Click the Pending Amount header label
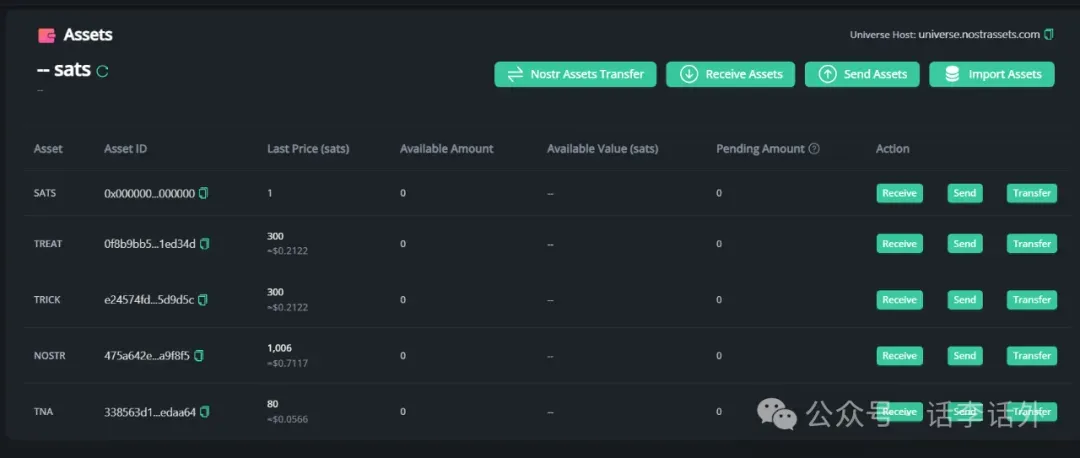The height and width of the screenshot is (458, 1080). (760, 149)
